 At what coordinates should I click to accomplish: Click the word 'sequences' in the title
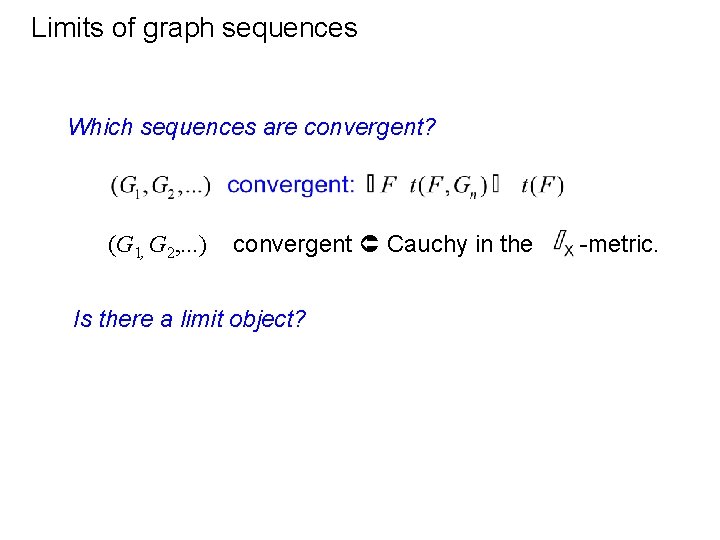[289, 28]
